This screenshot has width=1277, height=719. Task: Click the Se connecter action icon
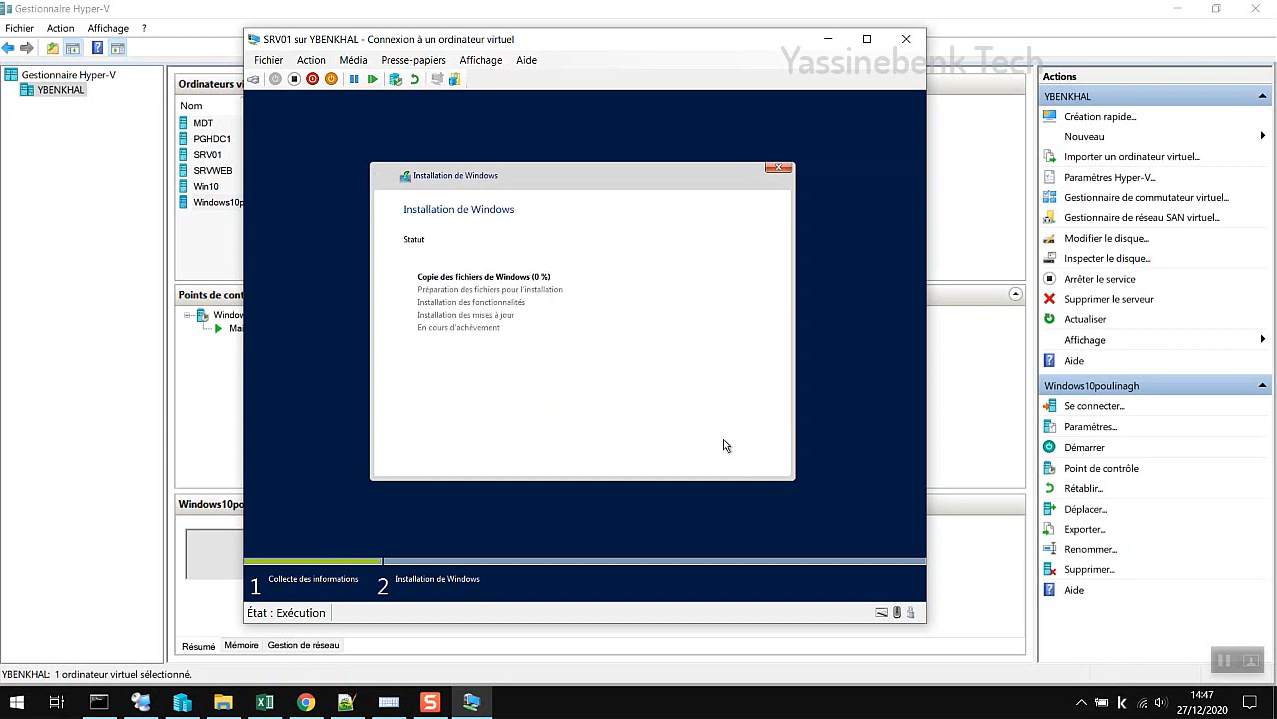[x=1049, y=406]
